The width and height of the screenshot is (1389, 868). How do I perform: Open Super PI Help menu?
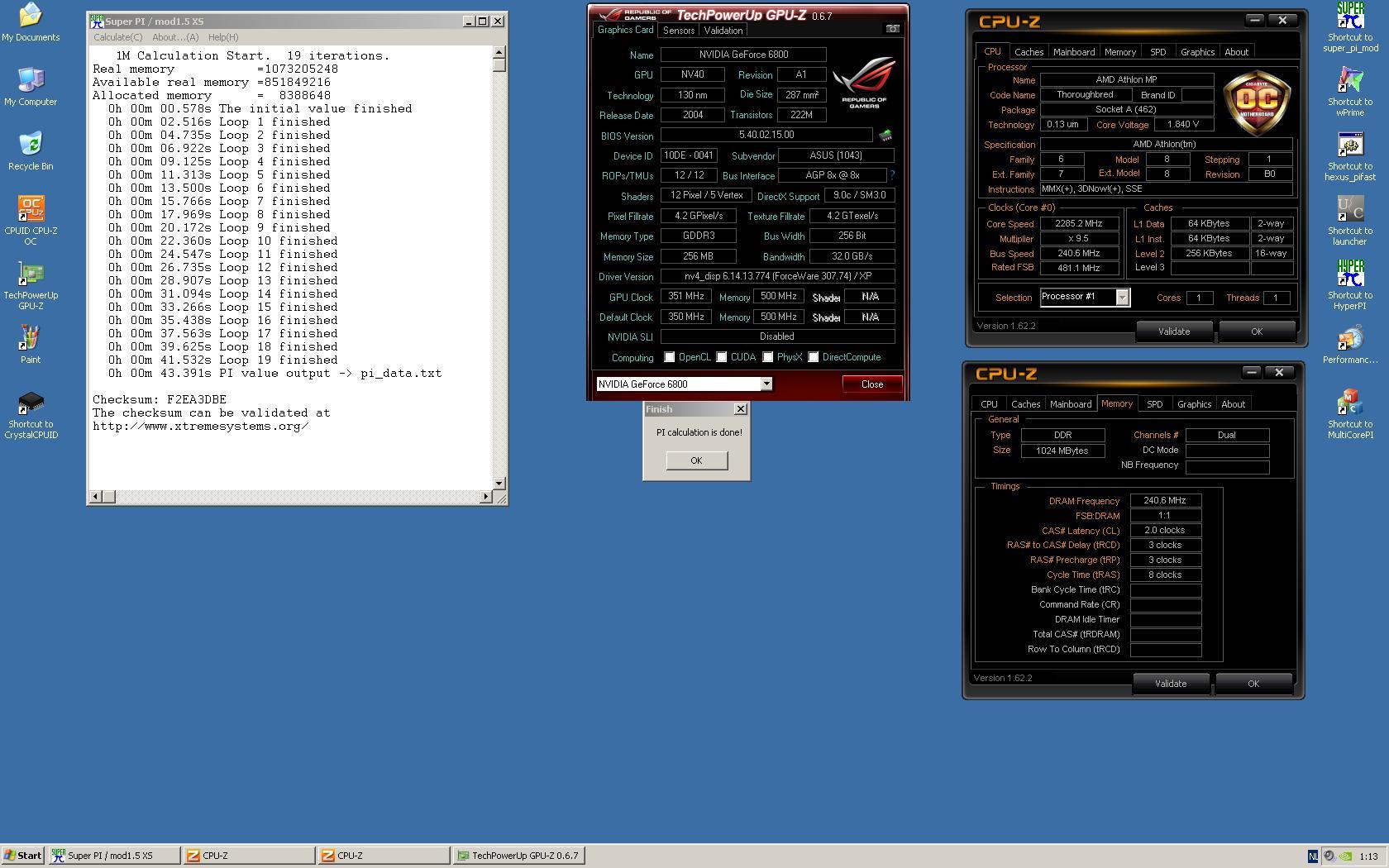click(x=223, y=37)
